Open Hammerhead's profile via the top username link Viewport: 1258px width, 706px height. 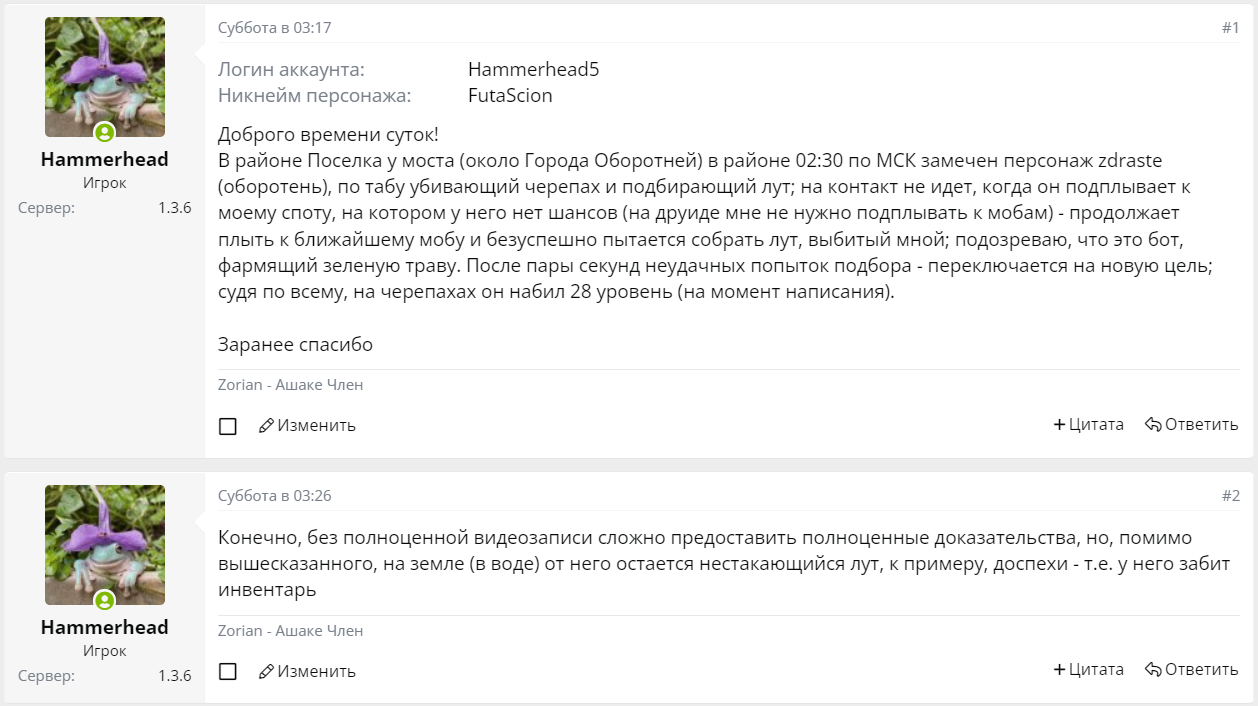(x=104, y=158)
